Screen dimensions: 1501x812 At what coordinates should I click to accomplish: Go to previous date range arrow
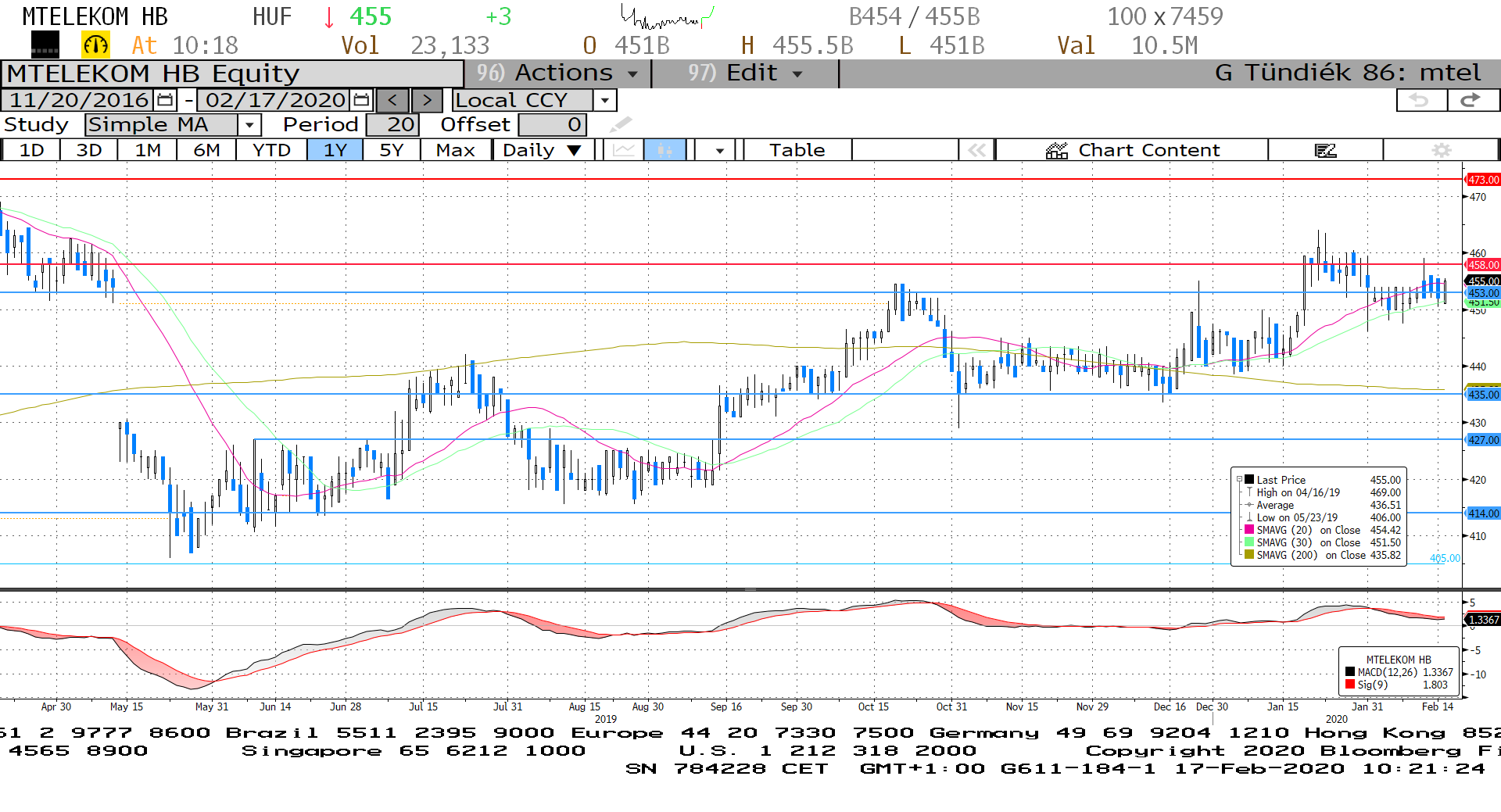click(x=392, y=100)
